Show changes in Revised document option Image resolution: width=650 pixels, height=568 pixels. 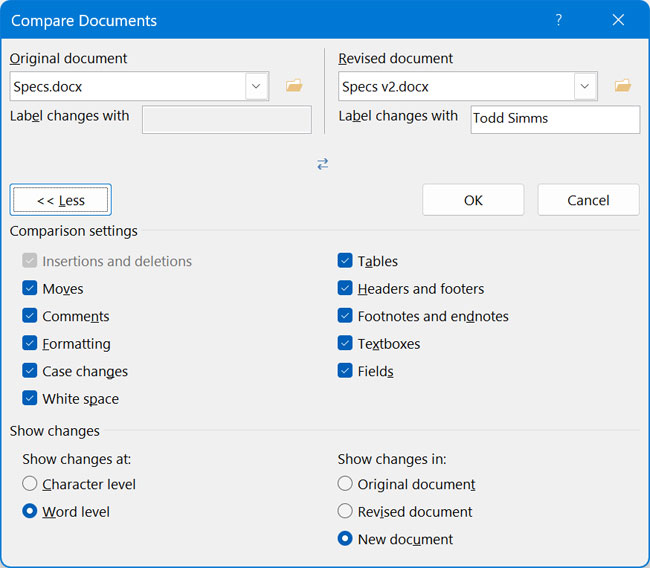pos(345,511)
